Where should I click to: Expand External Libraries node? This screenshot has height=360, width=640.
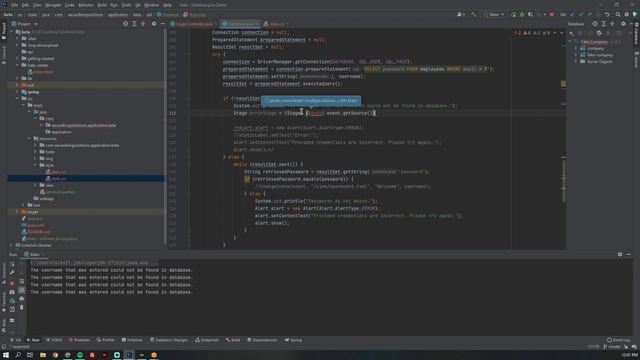11,245
